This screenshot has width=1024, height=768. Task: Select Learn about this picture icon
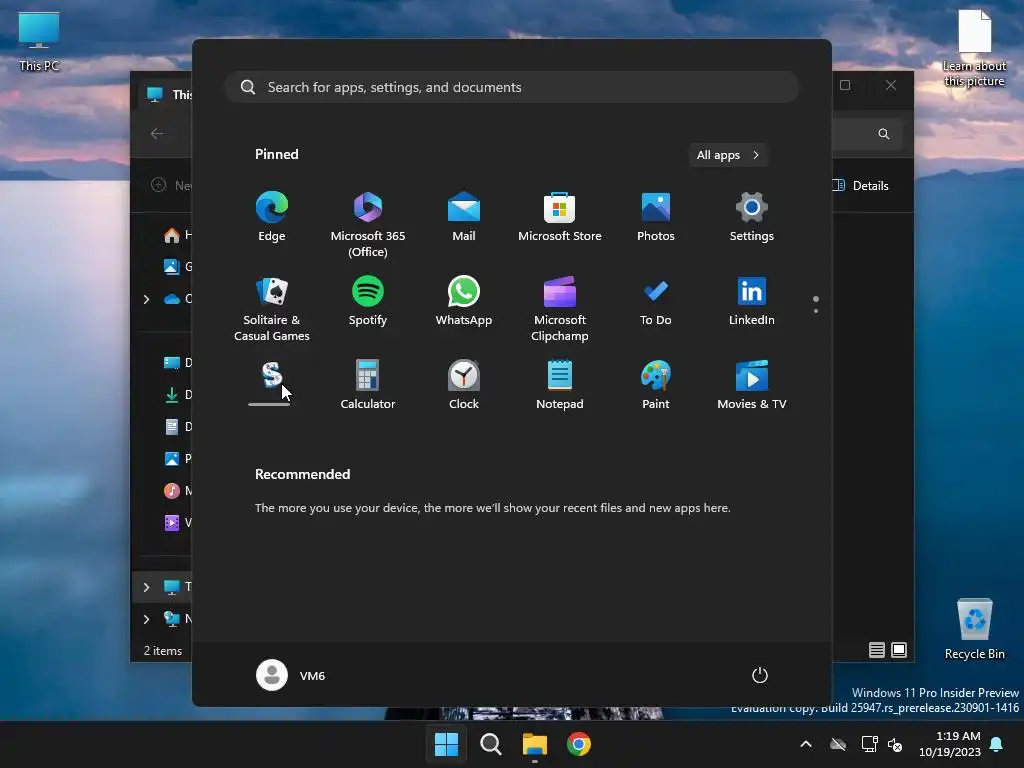974,48
